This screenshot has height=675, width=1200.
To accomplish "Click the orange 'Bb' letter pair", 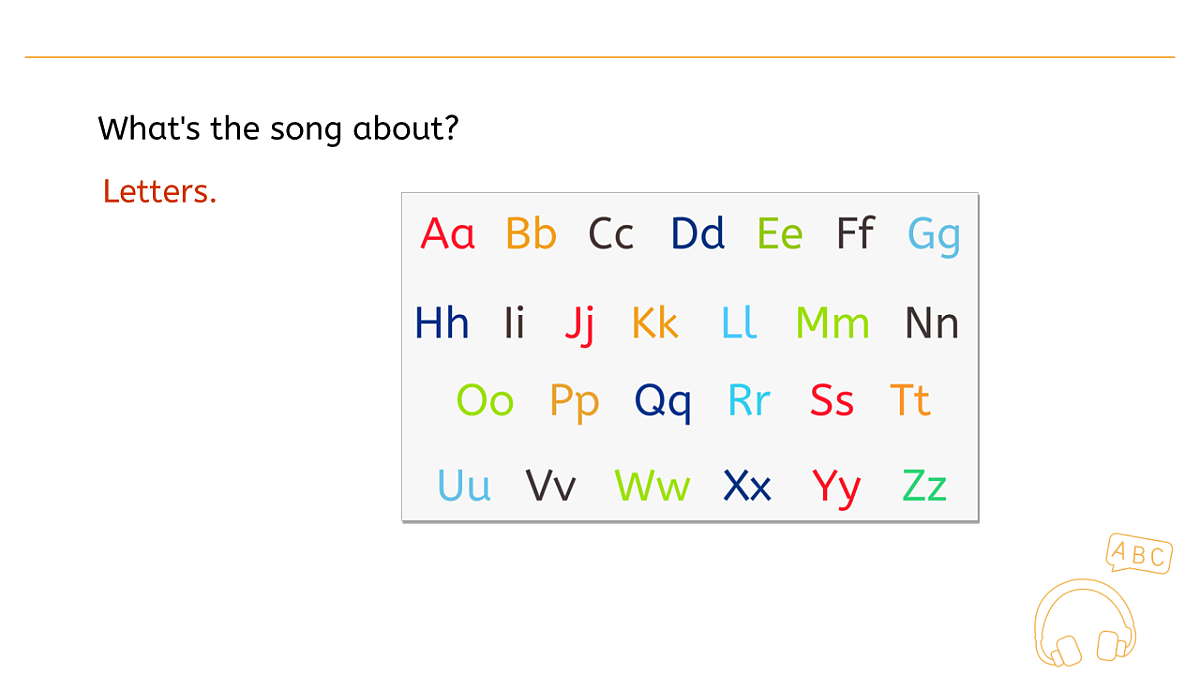I will [x=530, y=234].
